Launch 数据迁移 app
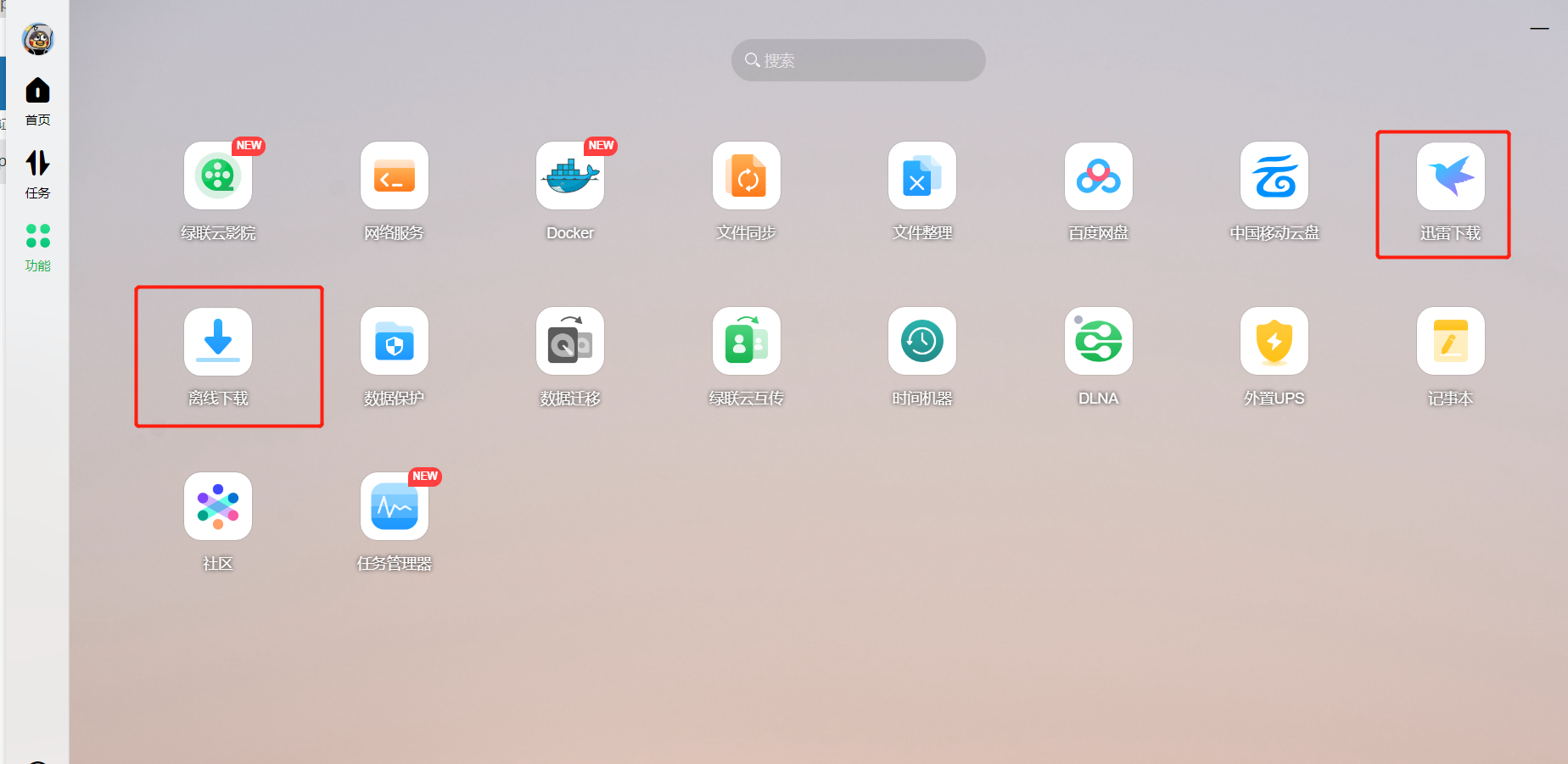 (570, 341)
